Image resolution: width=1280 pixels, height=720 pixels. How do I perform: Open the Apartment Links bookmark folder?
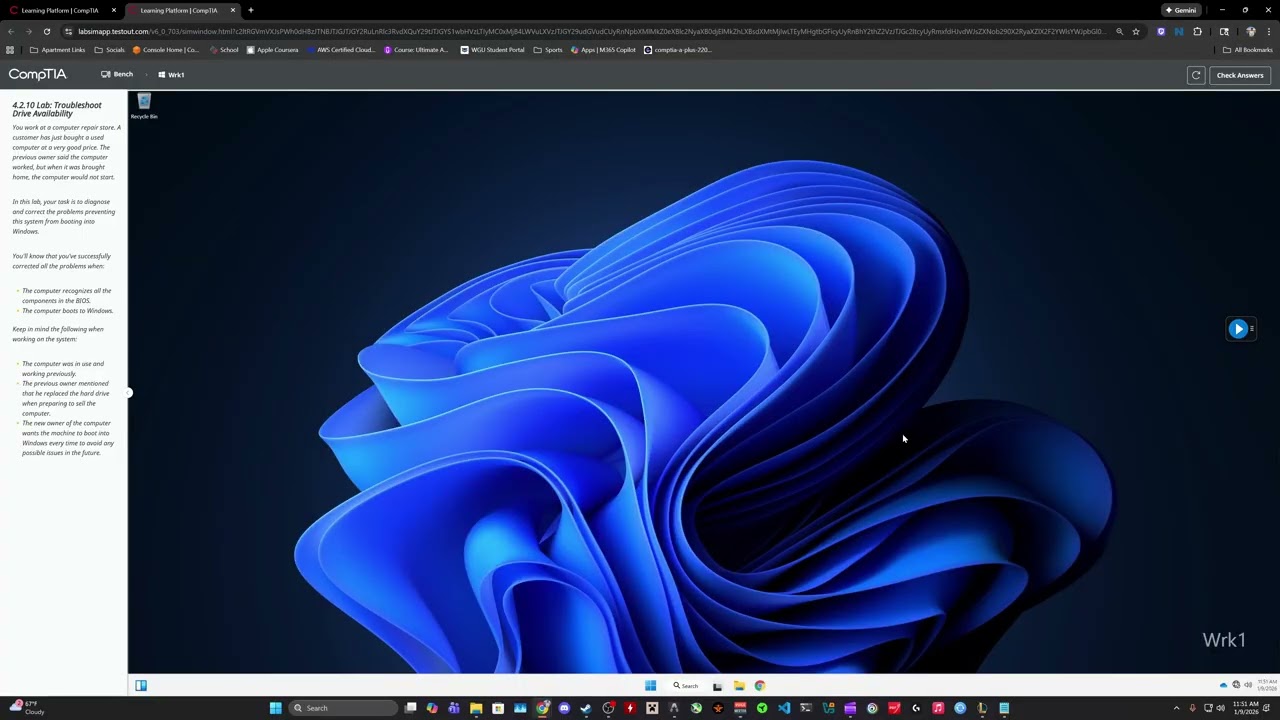(x=57, y=50)
